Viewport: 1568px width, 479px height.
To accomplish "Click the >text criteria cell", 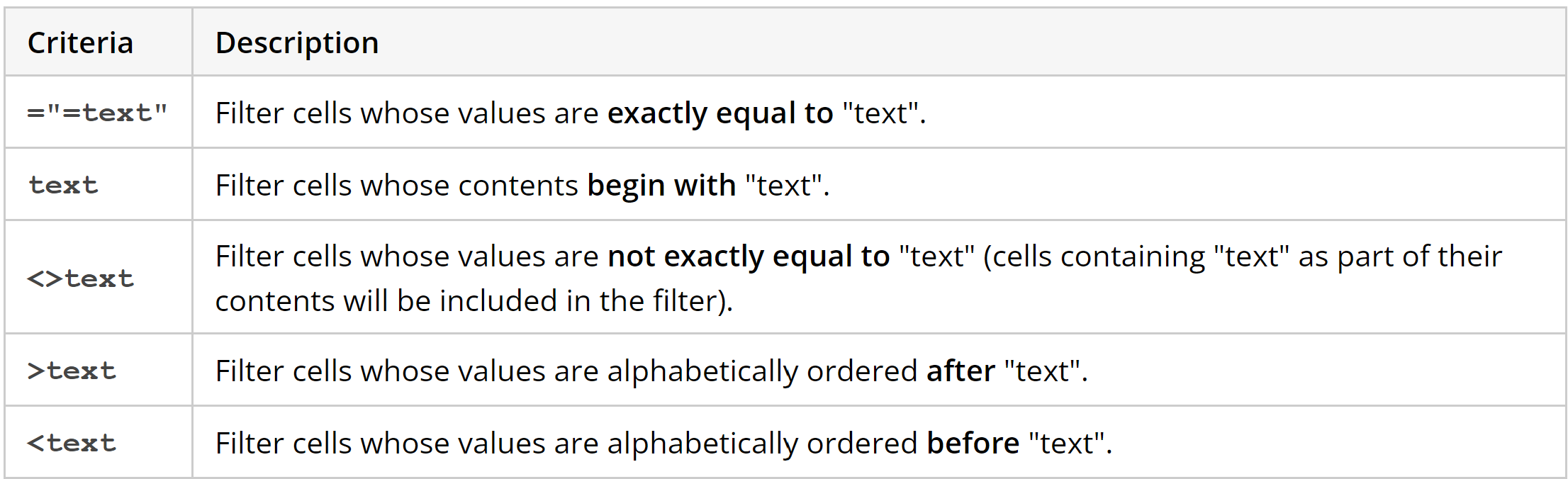I will pos(71,371).
